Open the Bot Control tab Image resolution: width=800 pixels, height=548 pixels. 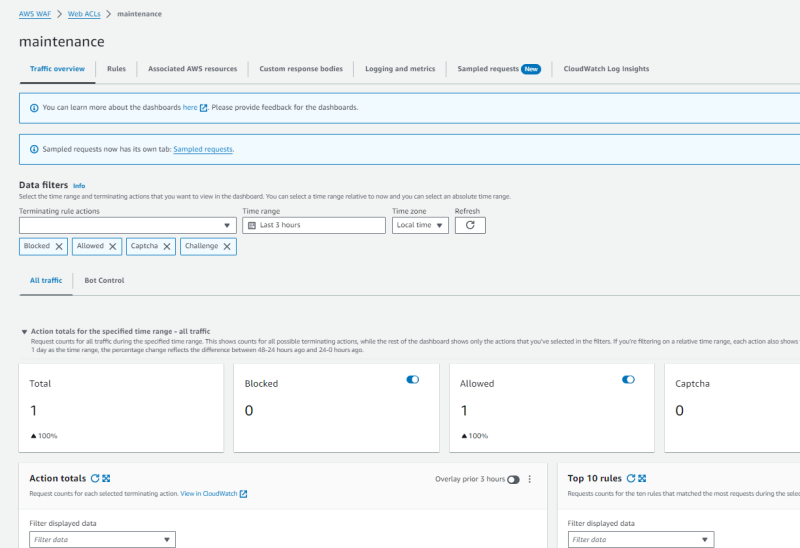[x=104, y=280]
